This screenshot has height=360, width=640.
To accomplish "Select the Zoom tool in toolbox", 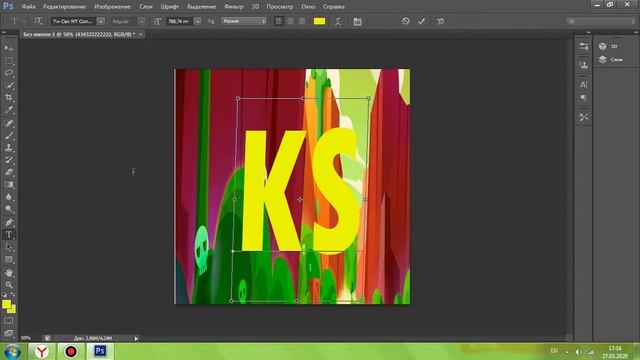I will (9, 285).
